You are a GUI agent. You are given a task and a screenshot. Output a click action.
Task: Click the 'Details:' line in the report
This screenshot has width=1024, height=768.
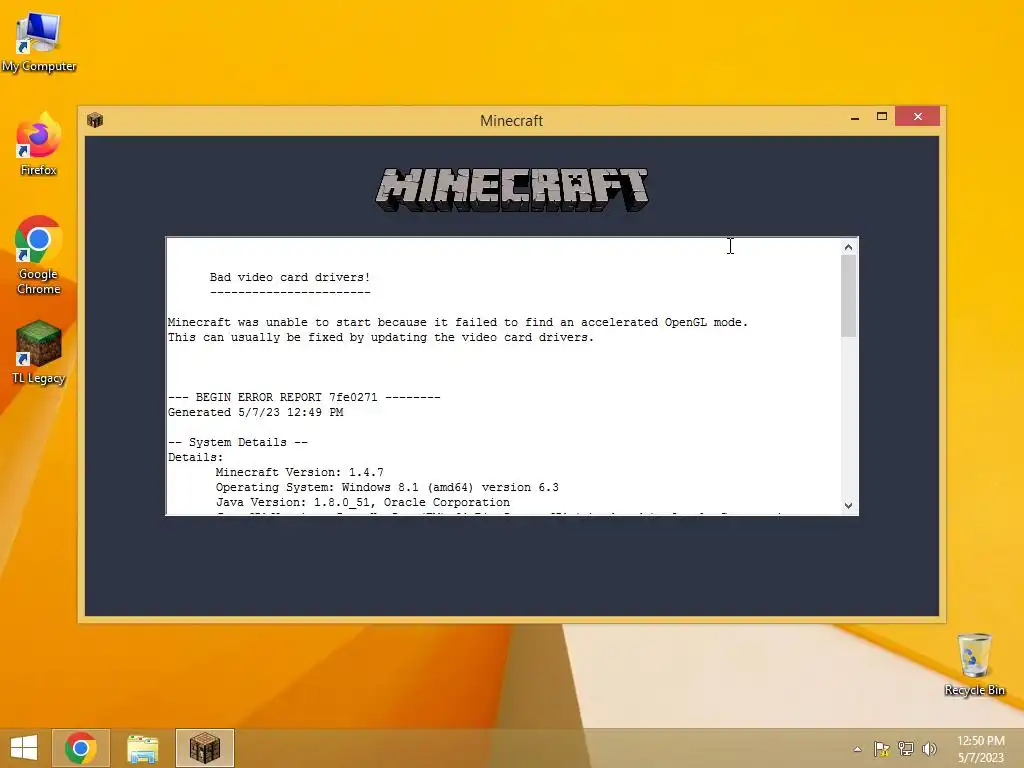195,457
